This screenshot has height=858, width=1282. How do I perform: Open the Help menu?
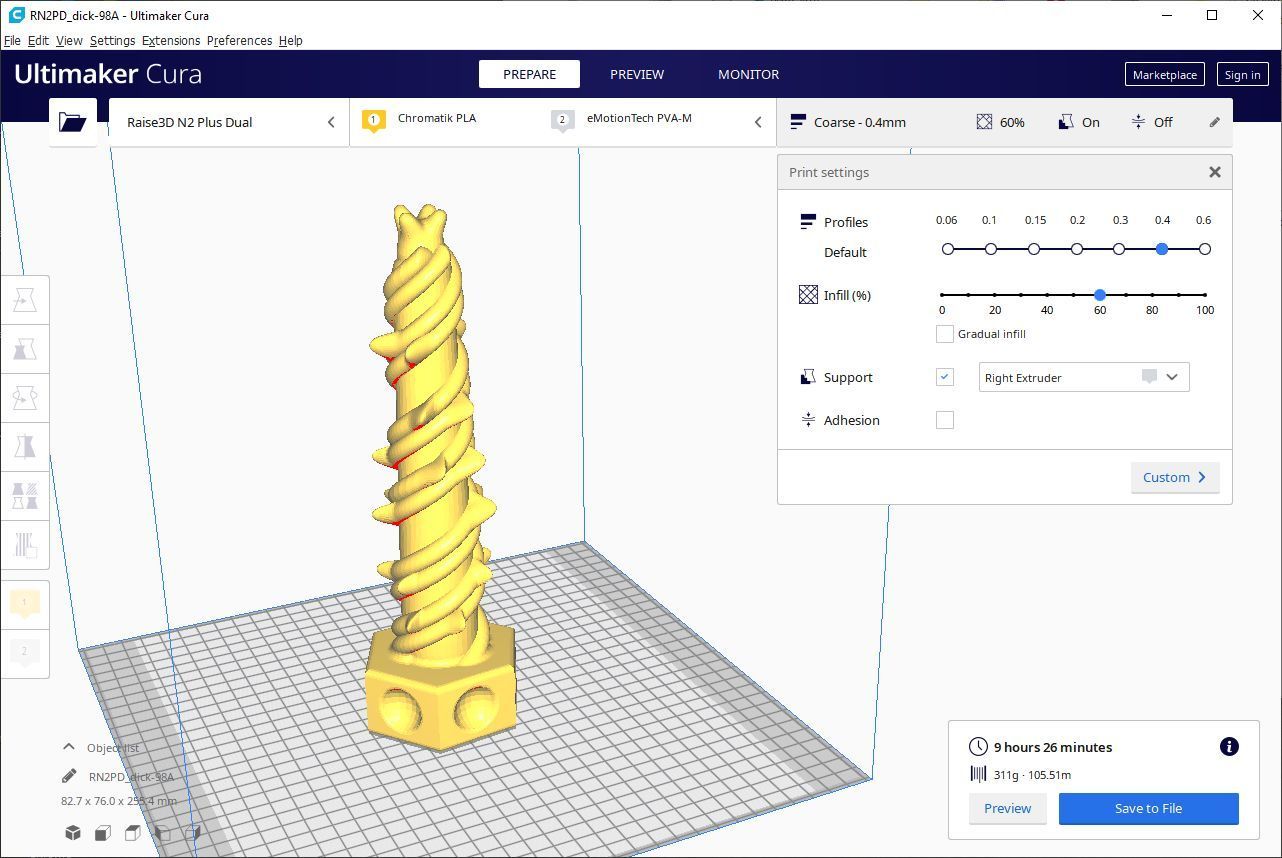[291, 41]
